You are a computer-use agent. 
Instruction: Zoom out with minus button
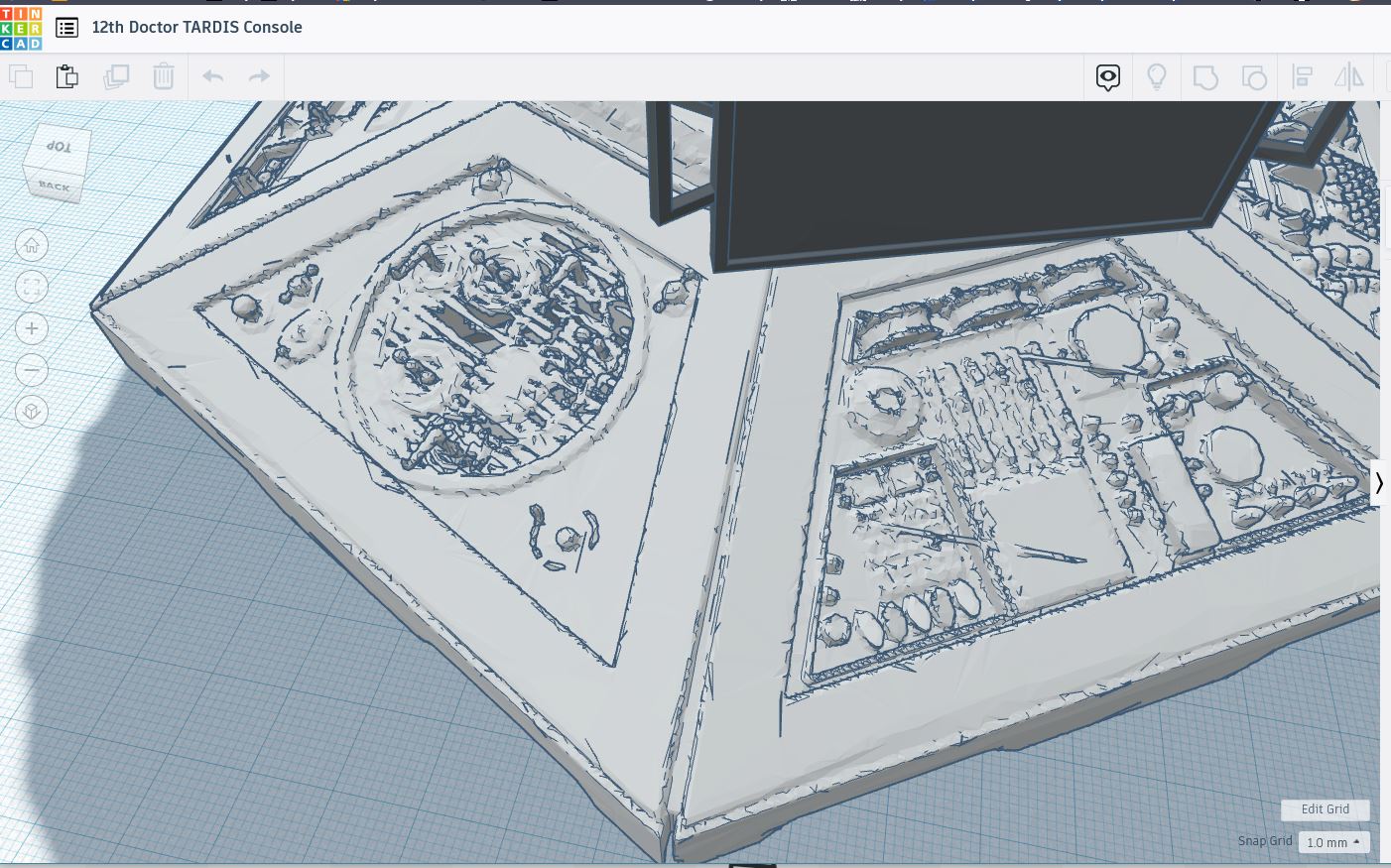click(32, 370)
